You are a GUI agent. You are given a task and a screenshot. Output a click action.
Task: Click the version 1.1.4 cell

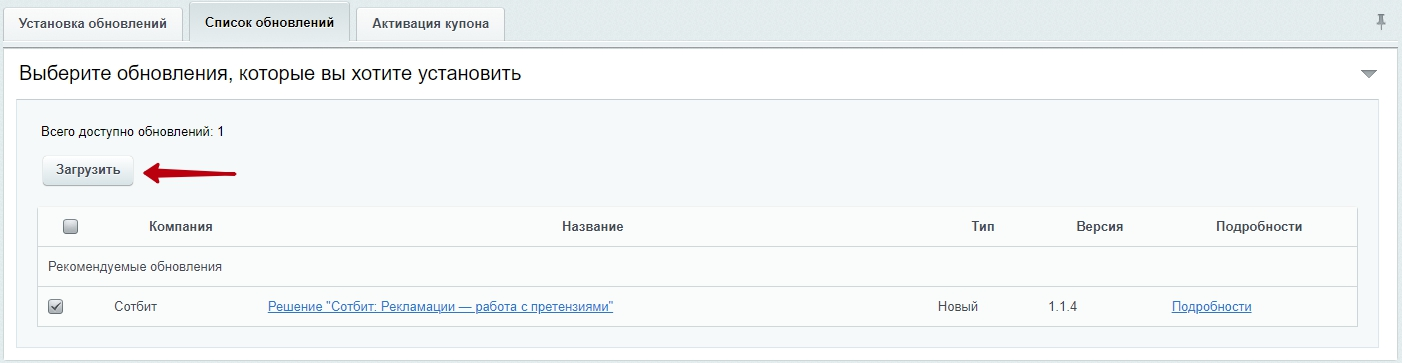(1063, 307)
